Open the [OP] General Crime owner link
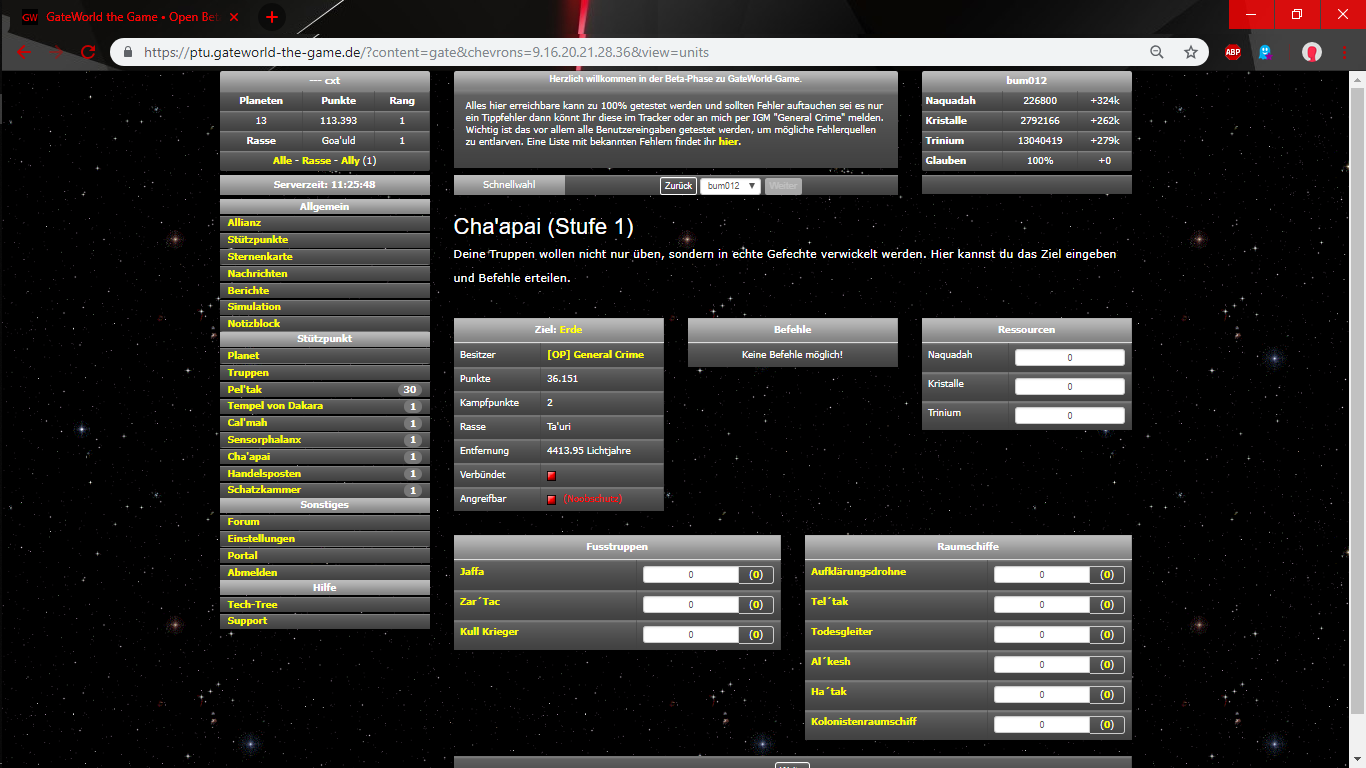 595,355
